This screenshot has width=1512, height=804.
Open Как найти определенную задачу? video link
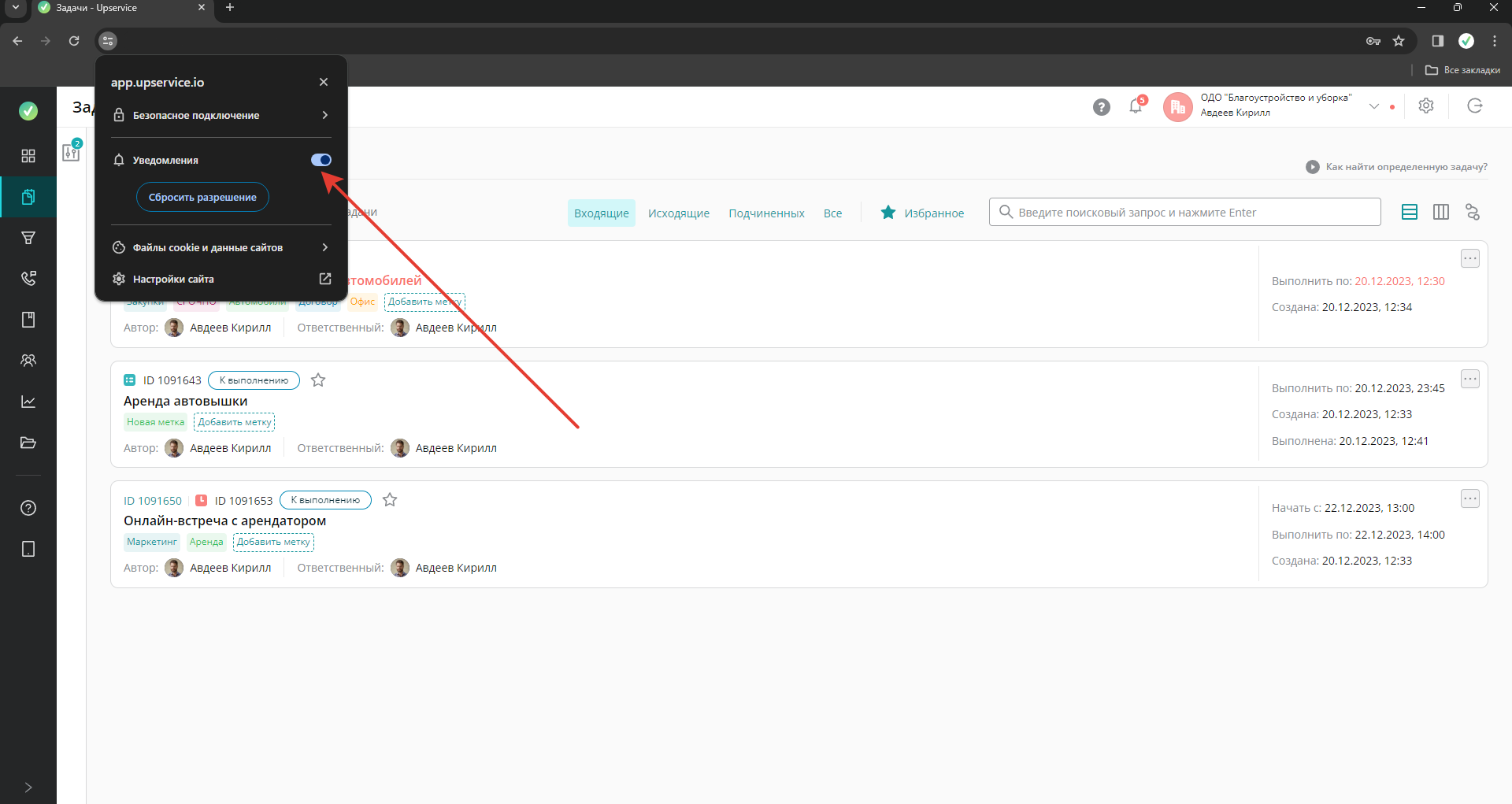(x=1396, y=167)
